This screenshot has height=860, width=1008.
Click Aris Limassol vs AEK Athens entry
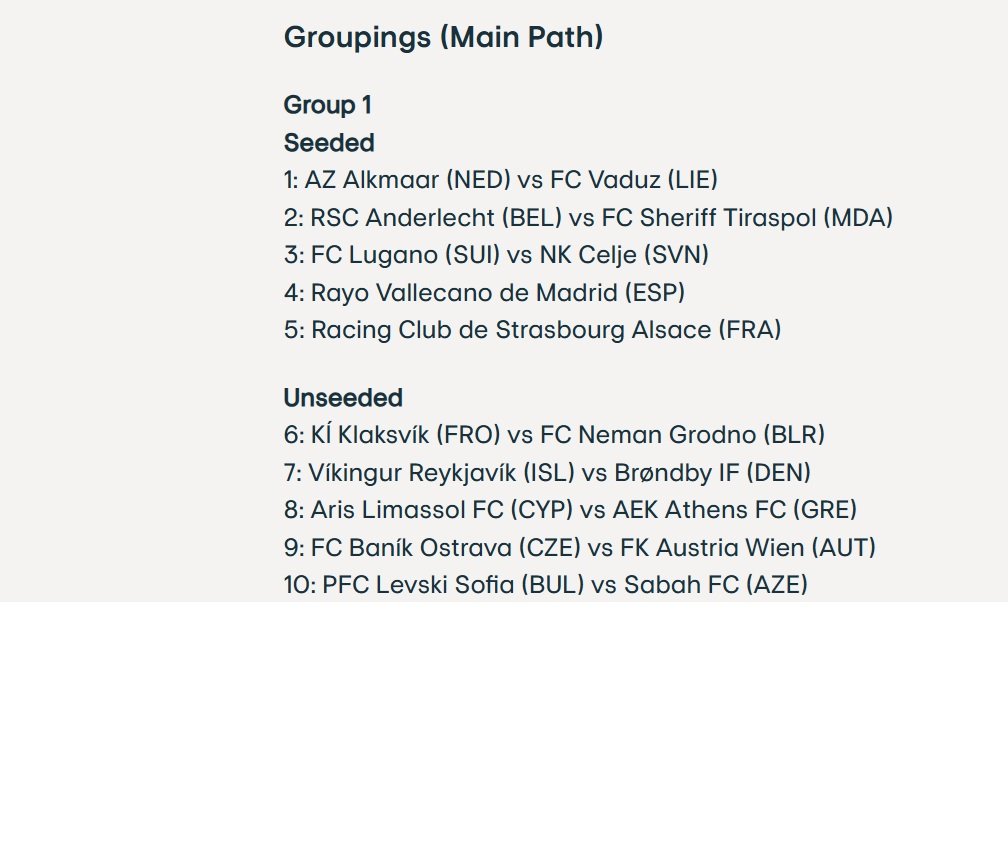click(570, 510)
